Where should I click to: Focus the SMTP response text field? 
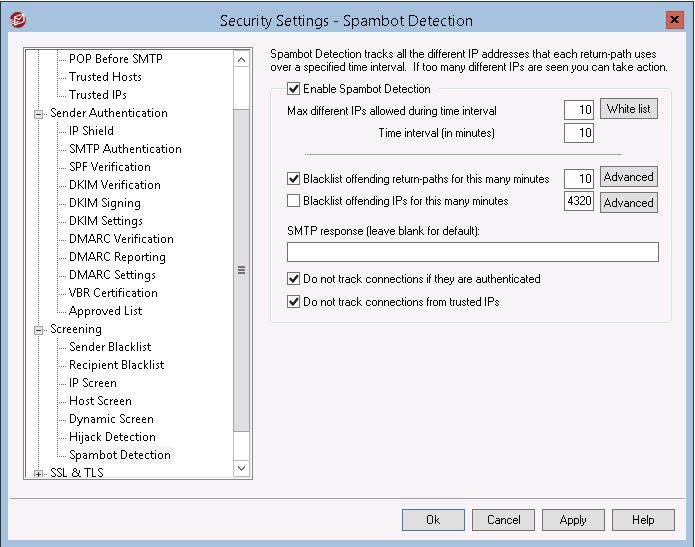tap(472, 252)
